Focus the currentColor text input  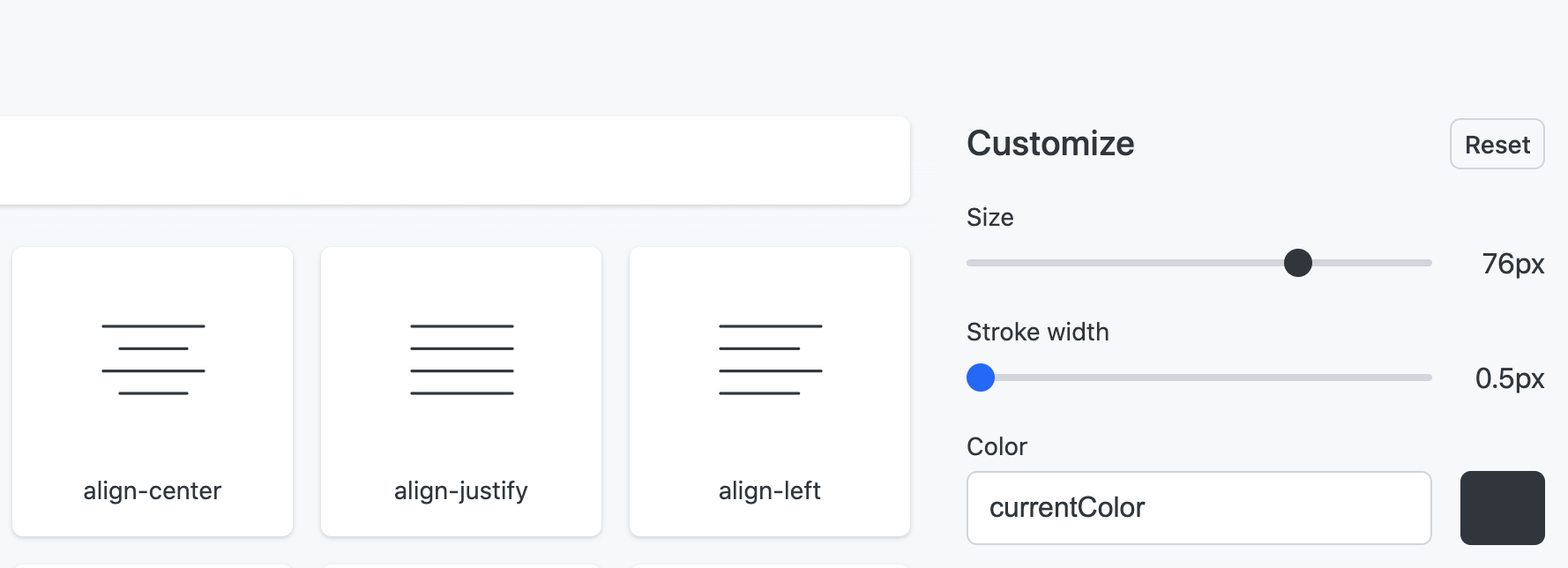[x=1199, y=508]
